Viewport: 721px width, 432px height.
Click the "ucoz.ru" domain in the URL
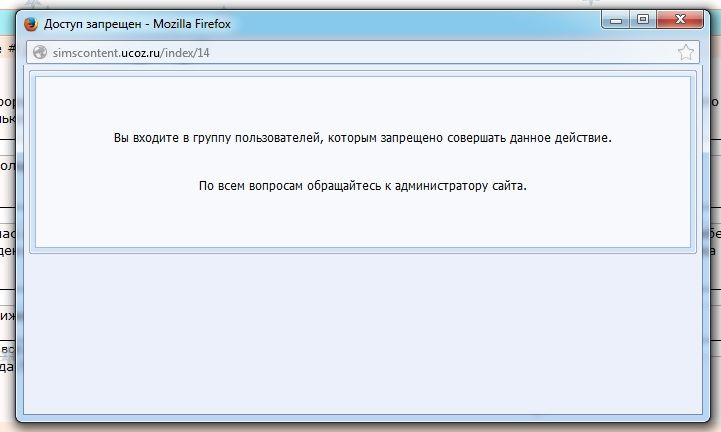140,52
